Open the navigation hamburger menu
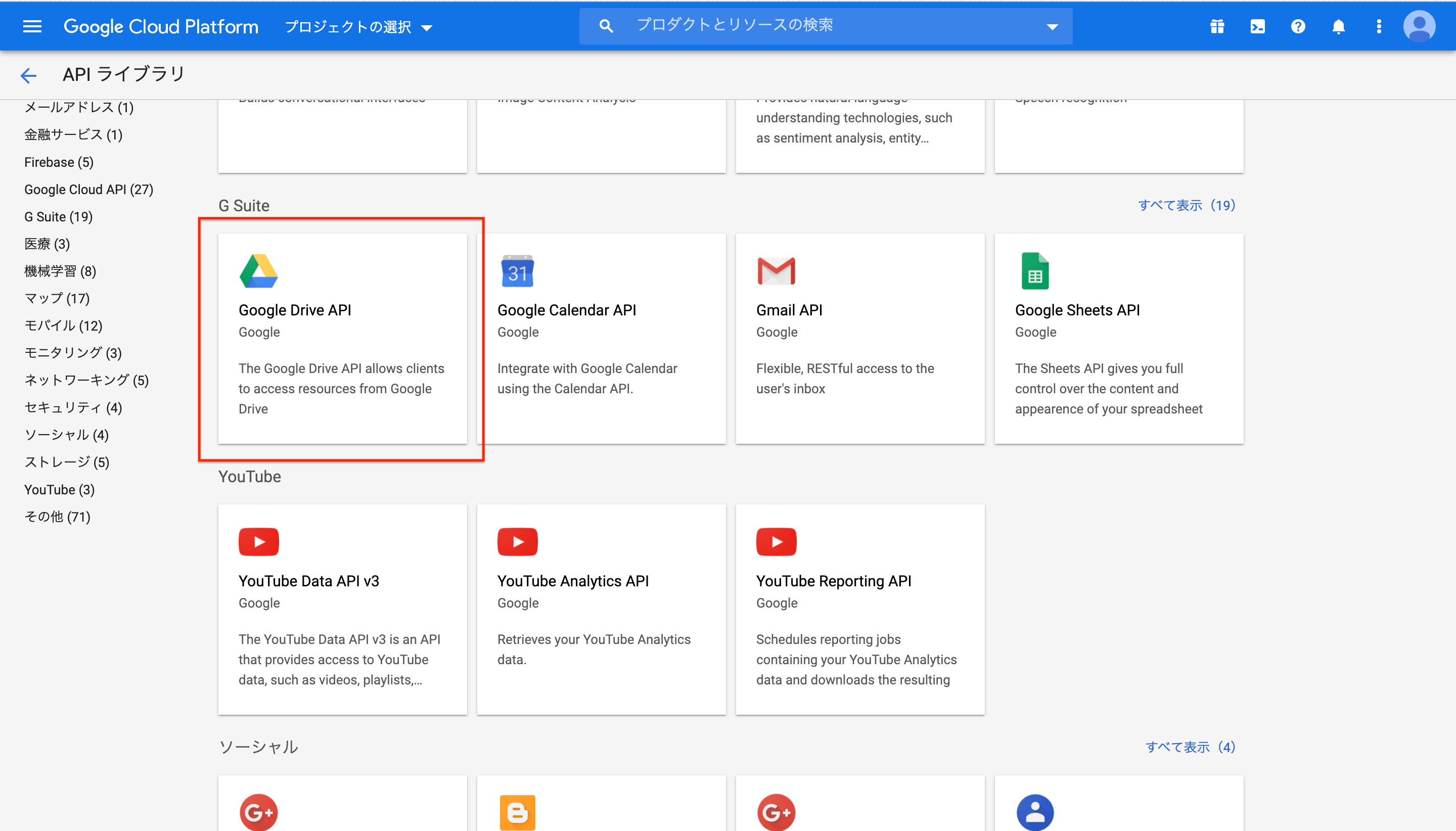 coord(32,26)
